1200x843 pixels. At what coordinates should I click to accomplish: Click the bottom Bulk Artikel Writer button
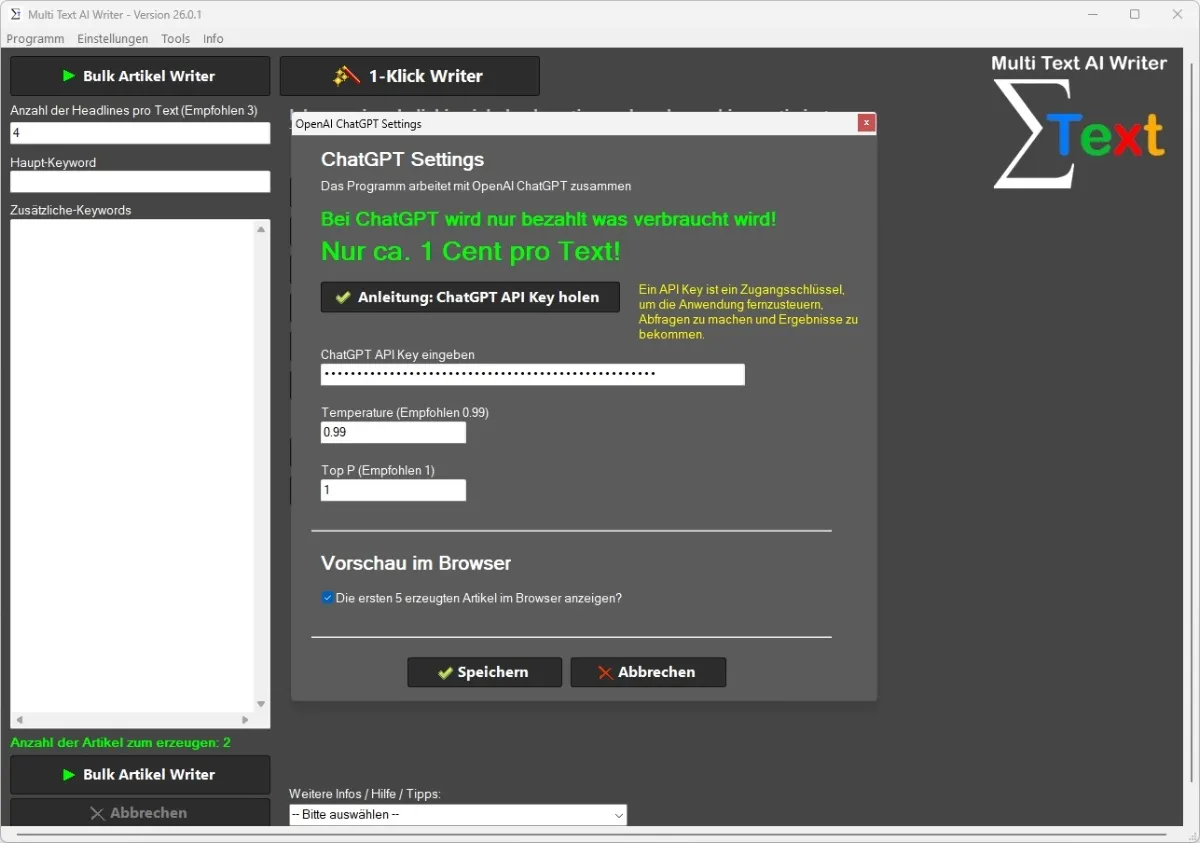[x=140, y=774]
